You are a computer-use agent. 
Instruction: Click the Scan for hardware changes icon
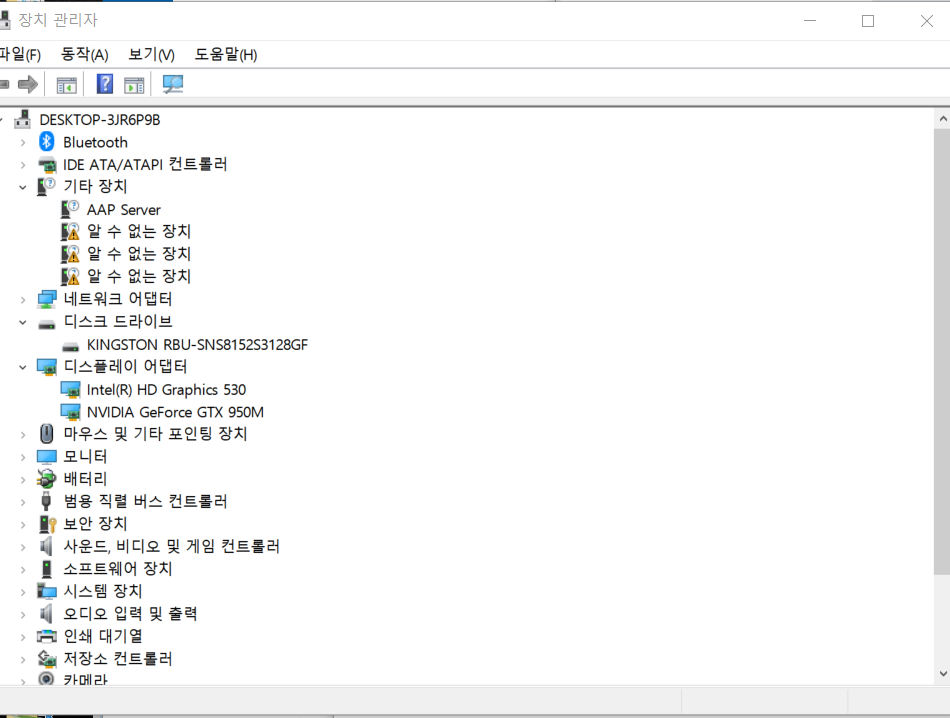[x=172, y=84]
